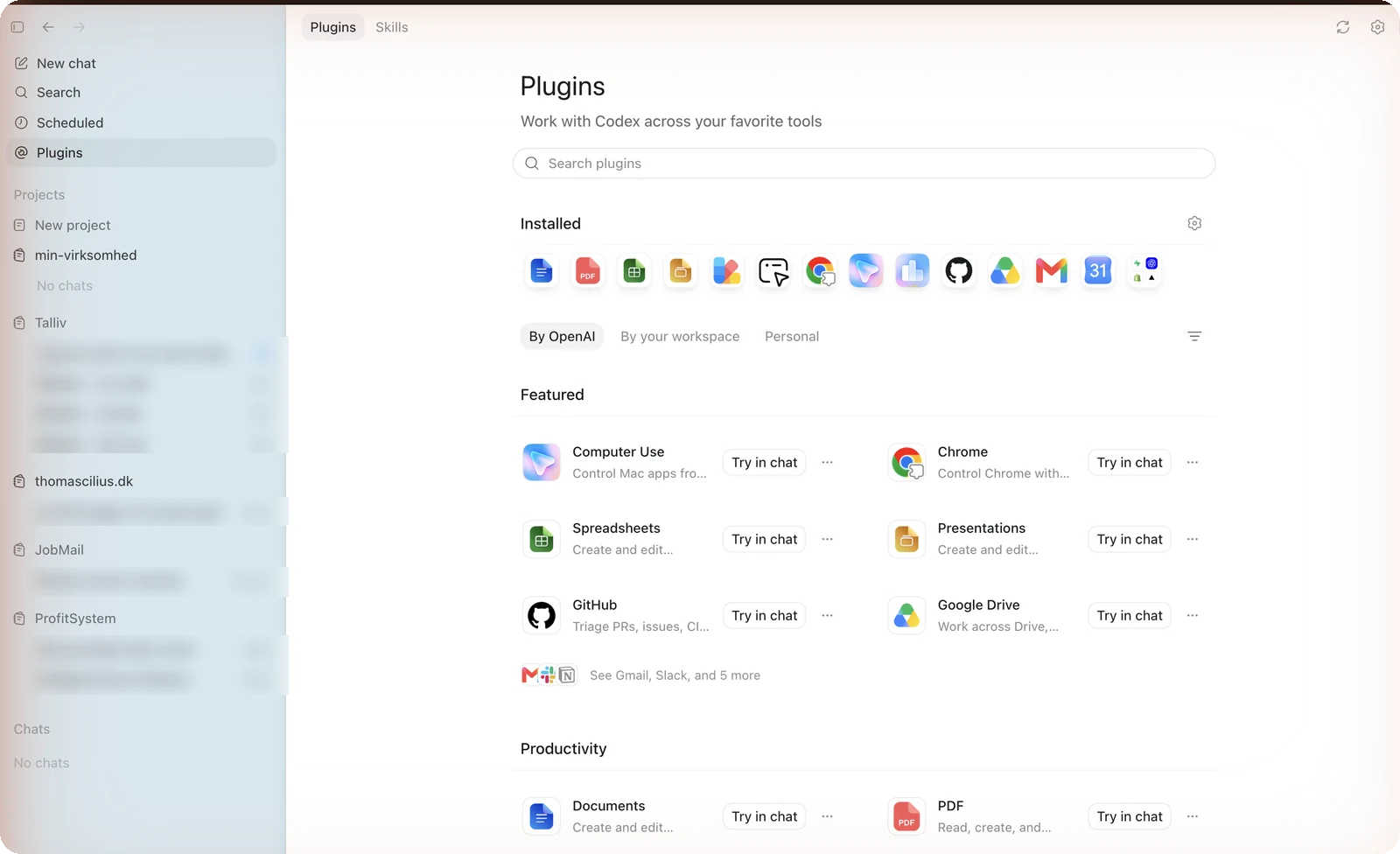Go back with the left arrow

point(48,27)
